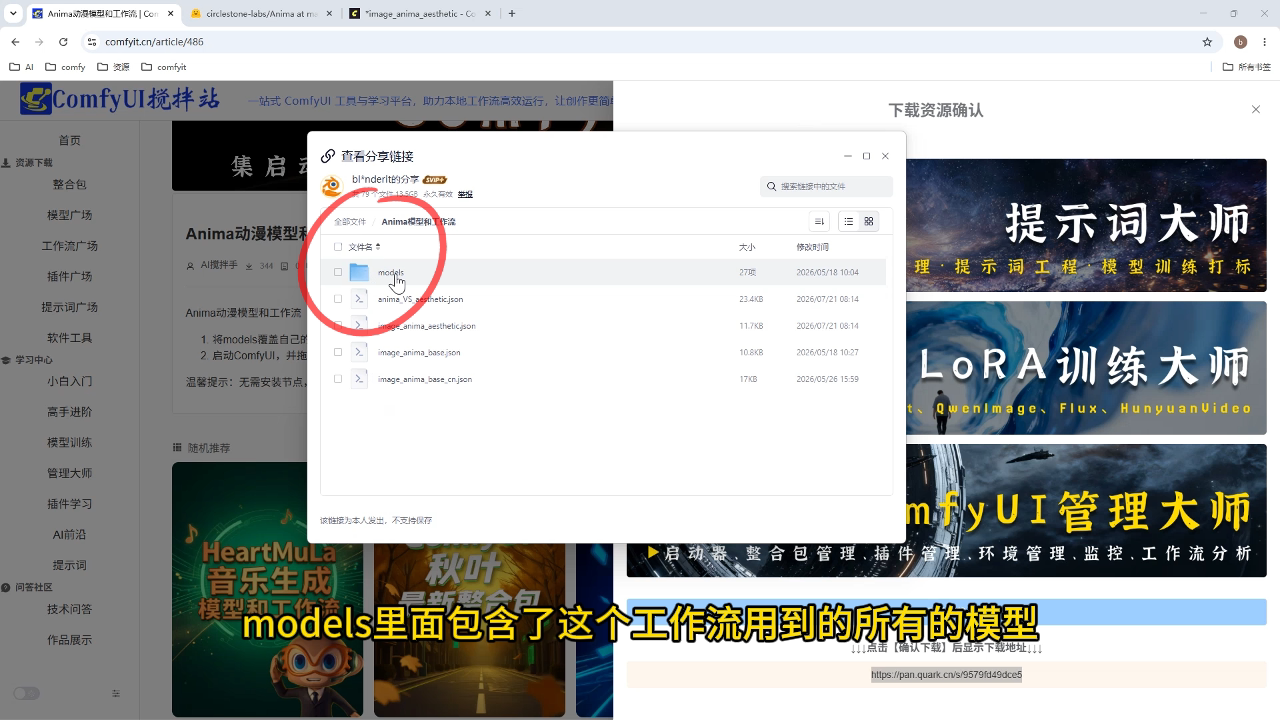The height and width of the screenshot is (720, 1280).
Task: Open 工作流广场 in the sidebar
Action: tap(69, 246)
